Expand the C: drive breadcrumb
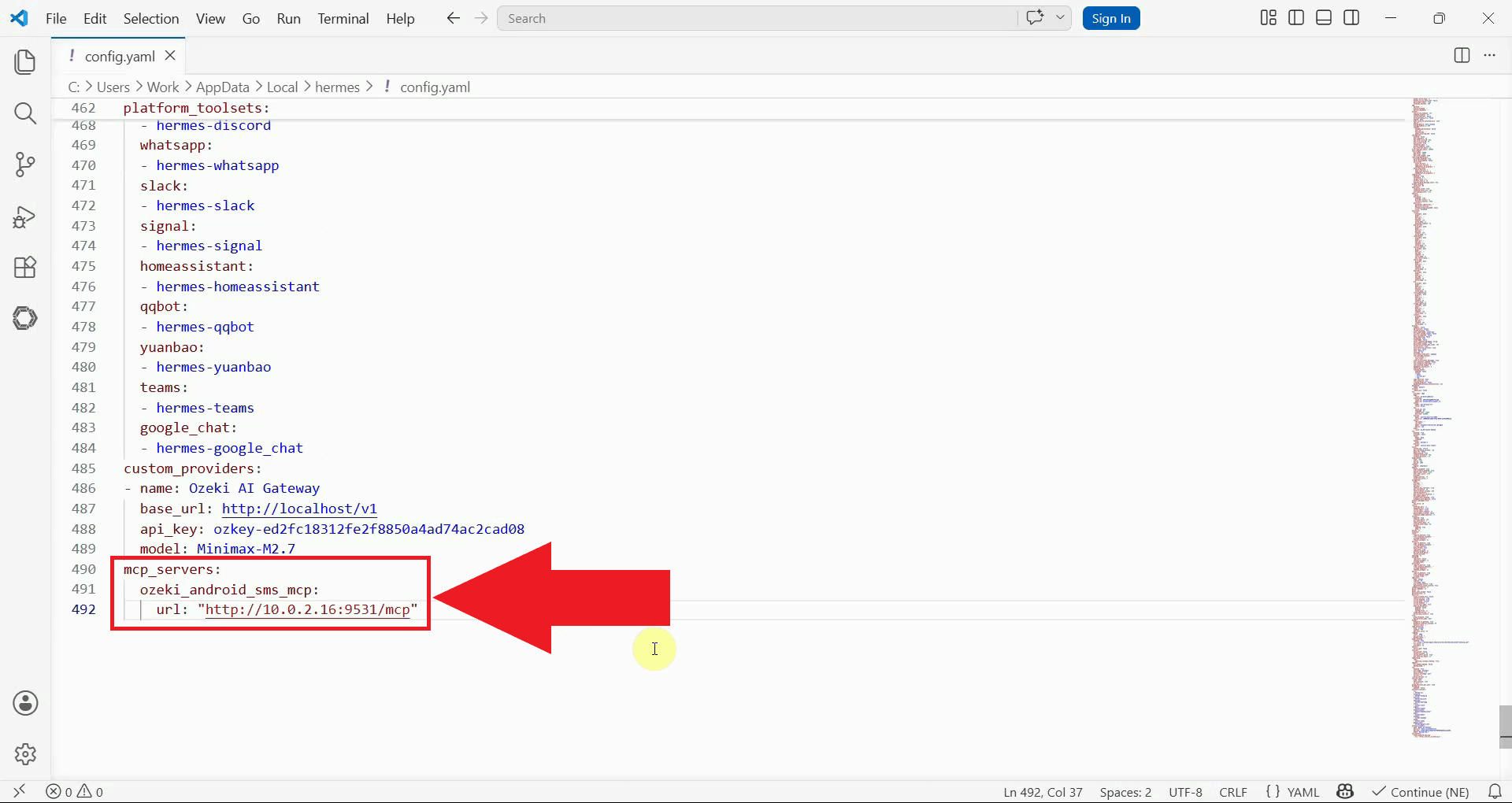This screenshot has height=803, width=1512. (x=74, y=87)
